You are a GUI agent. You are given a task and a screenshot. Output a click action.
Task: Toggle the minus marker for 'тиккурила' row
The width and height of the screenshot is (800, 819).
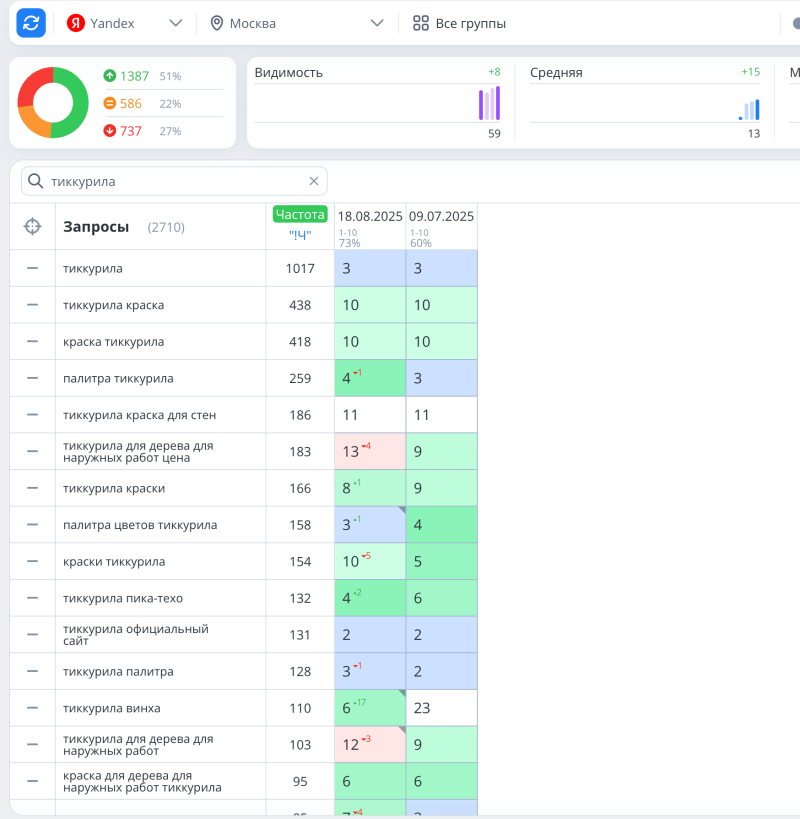[x=32, y=268]
